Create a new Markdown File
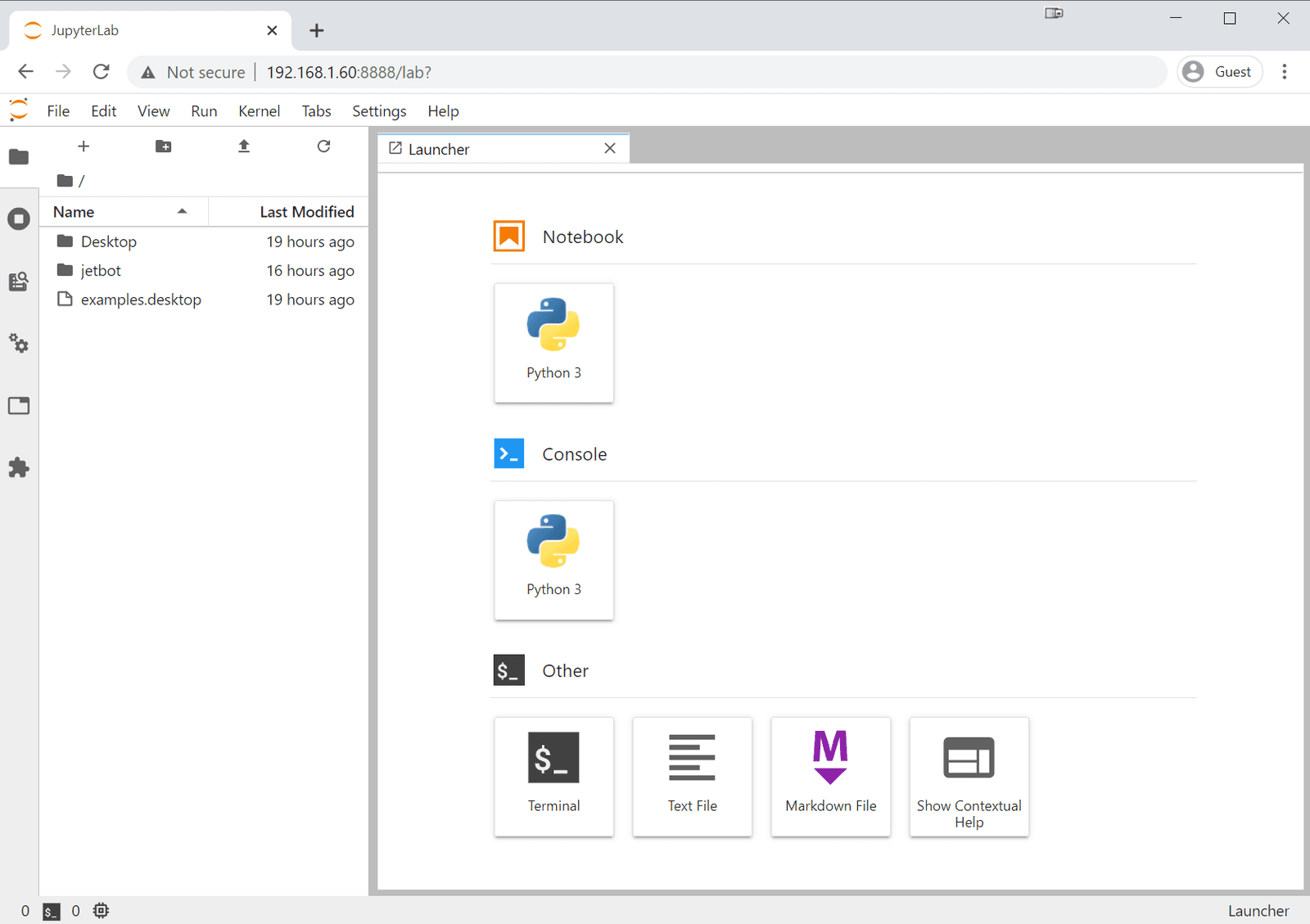The height and width of the screenshot is (924, 1310). click(830, 777)
